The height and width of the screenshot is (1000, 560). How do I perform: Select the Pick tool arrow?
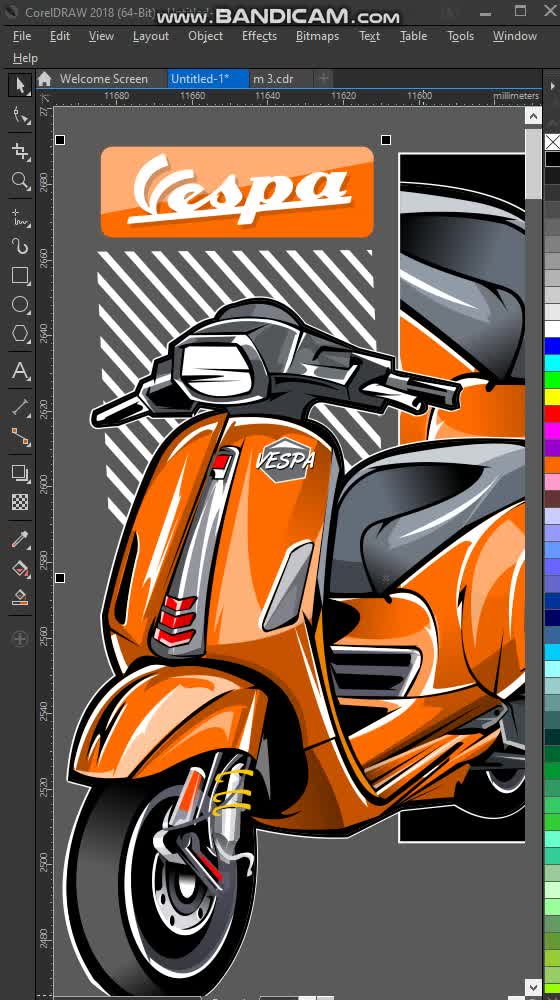[20, 85]
